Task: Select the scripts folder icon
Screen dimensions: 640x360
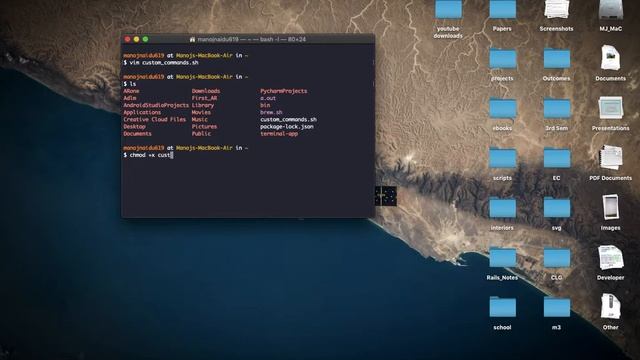Action: click(x=502, y=158)
